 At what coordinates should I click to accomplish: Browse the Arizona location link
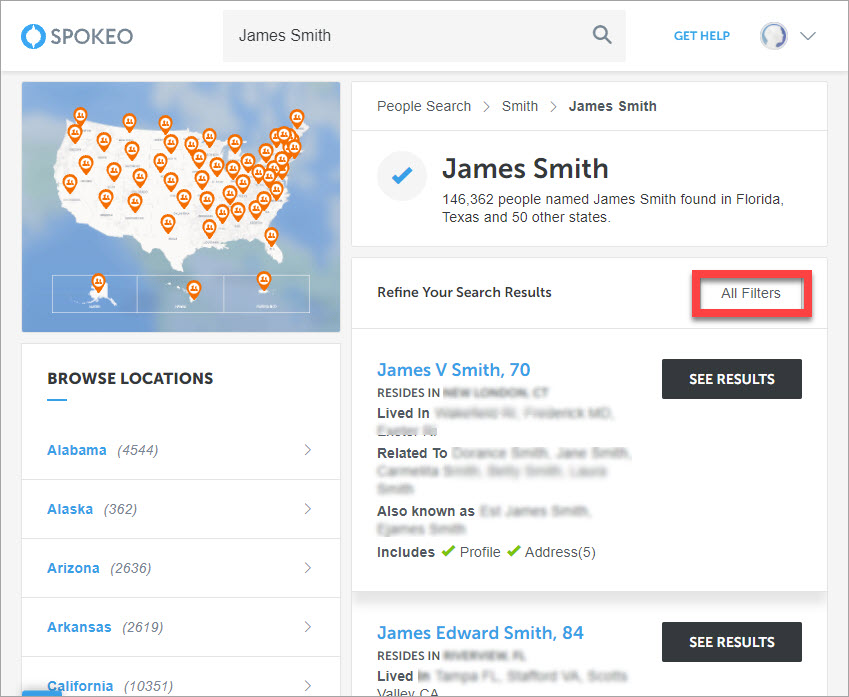pyautogui.click(x=73, y=568)
